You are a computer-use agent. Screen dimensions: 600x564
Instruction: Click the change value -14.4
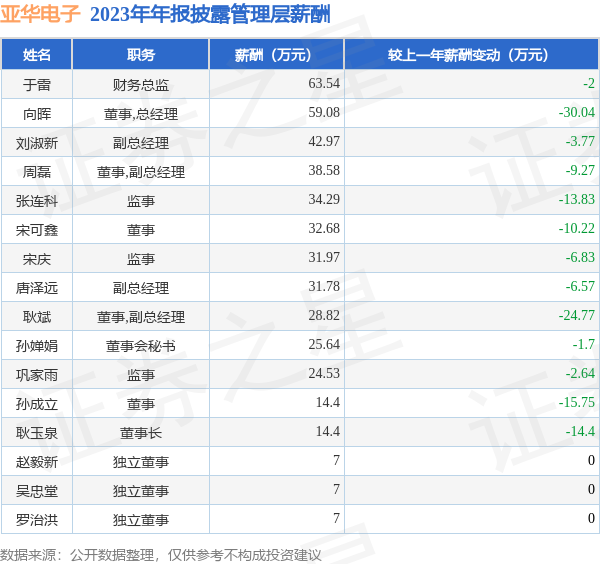click(580, 432)
